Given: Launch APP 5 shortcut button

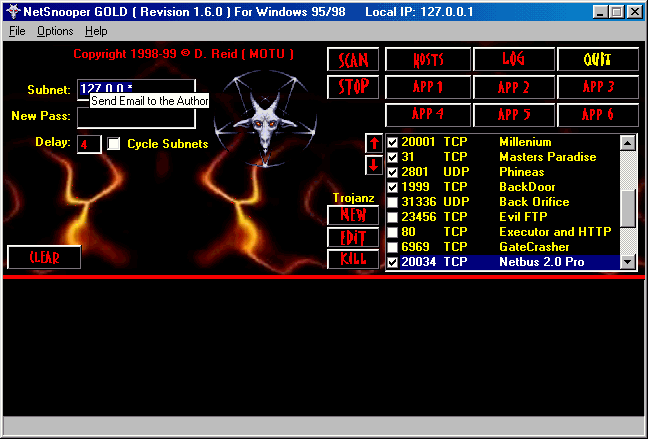Looking at the screenshot, I should [x=513, y=114].
